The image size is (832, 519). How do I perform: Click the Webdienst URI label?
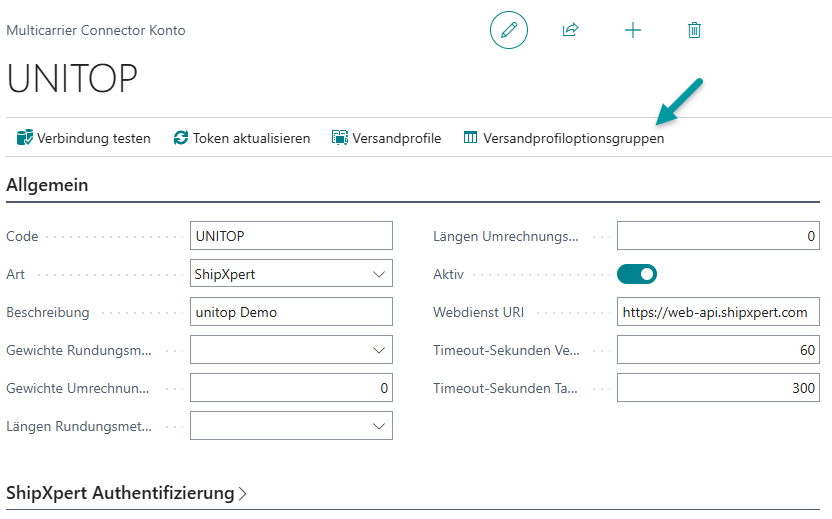[478, 312]
